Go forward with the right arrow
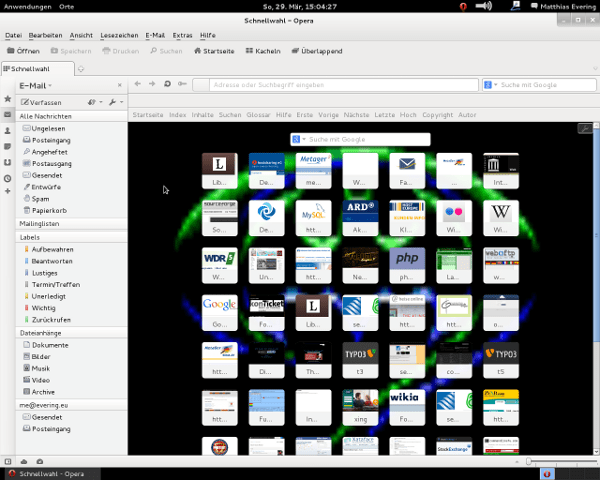Screen dimensions: 600x480 pos(152,84)
